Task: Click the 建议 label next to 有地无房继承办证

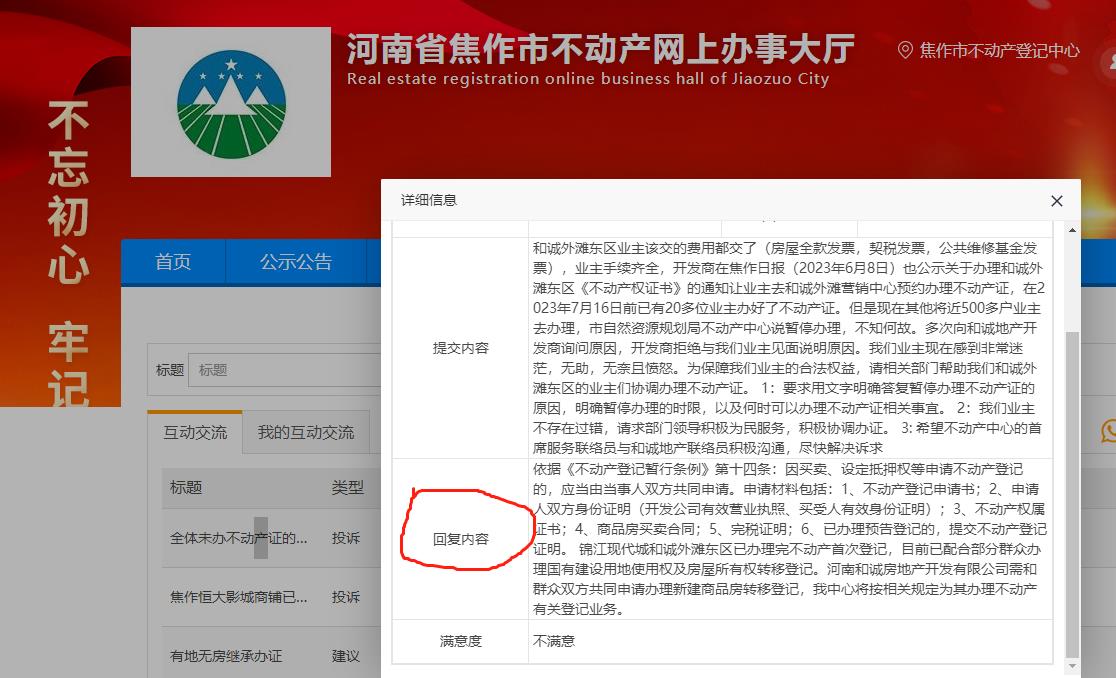Action: click(x=345, y=655)
